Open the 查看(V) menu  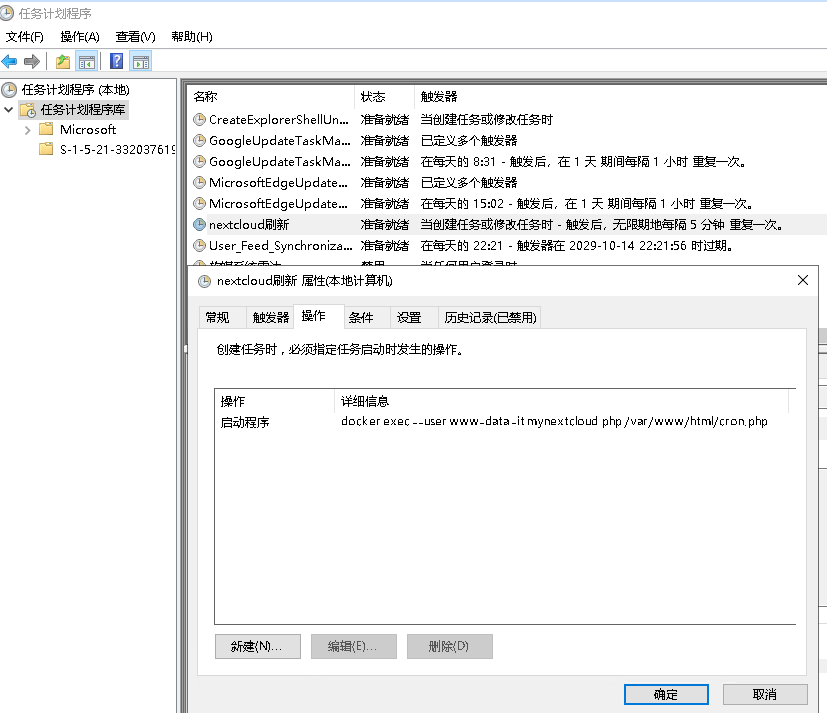[x=135, y=36]
